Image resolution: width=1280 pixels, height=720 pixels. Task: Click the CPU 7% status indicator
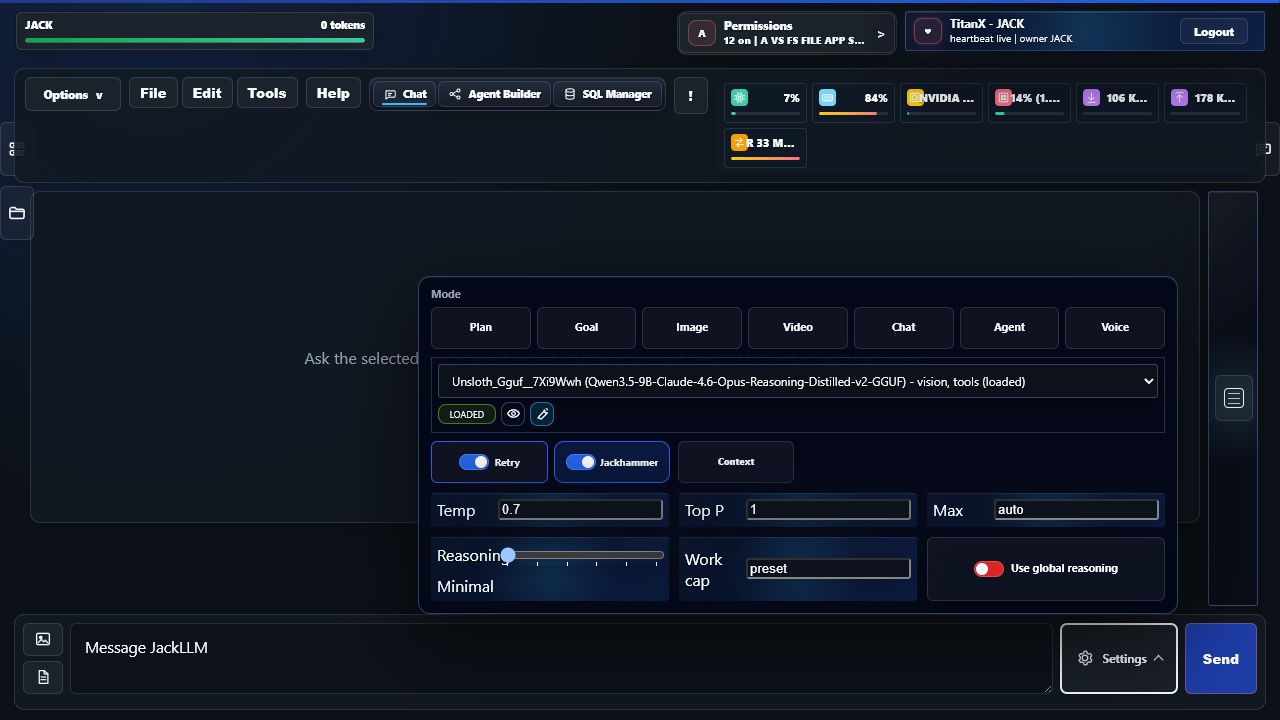[765, 102]
